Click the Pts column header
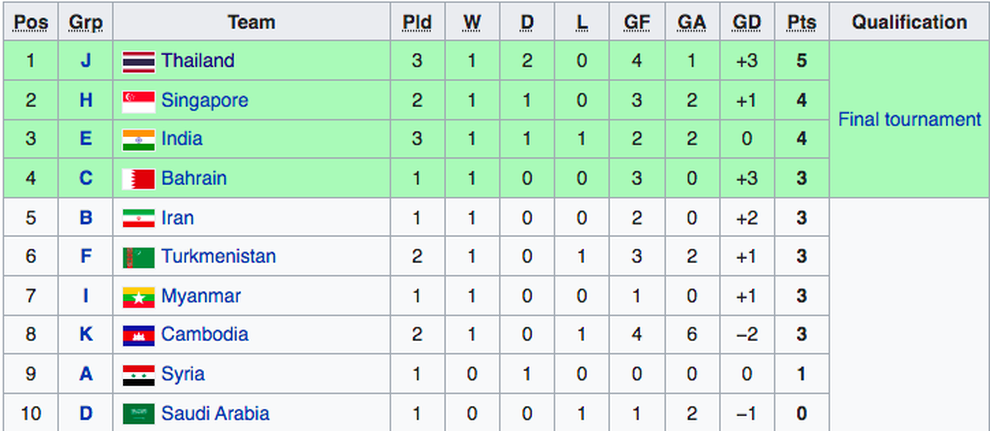990x431 pixels. click(x=801, y=23)
